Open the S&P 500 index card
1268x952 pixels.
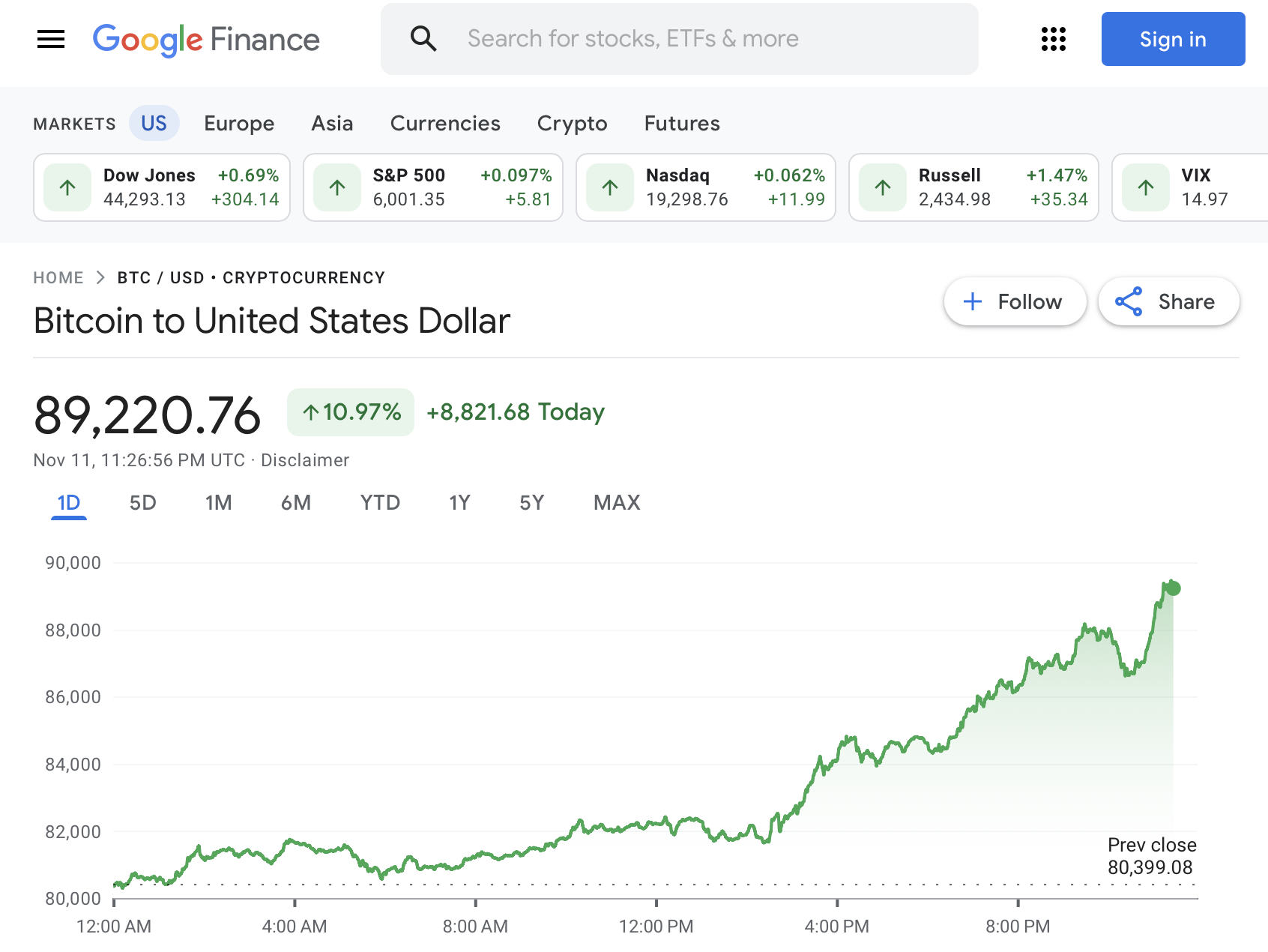[433, 187]
